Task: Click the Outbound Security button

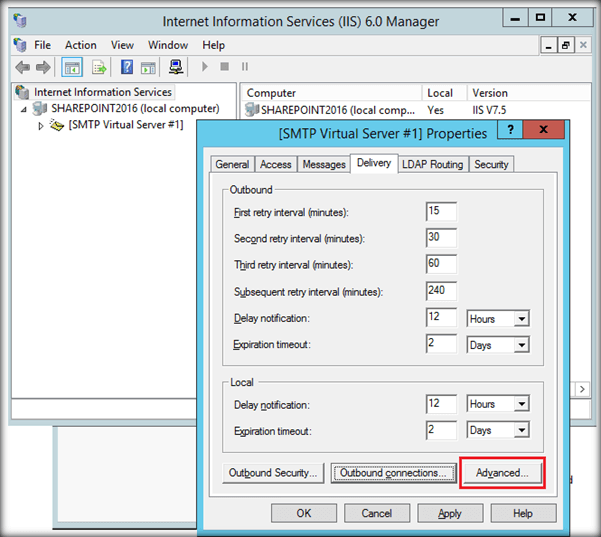Action: point(273,473)
